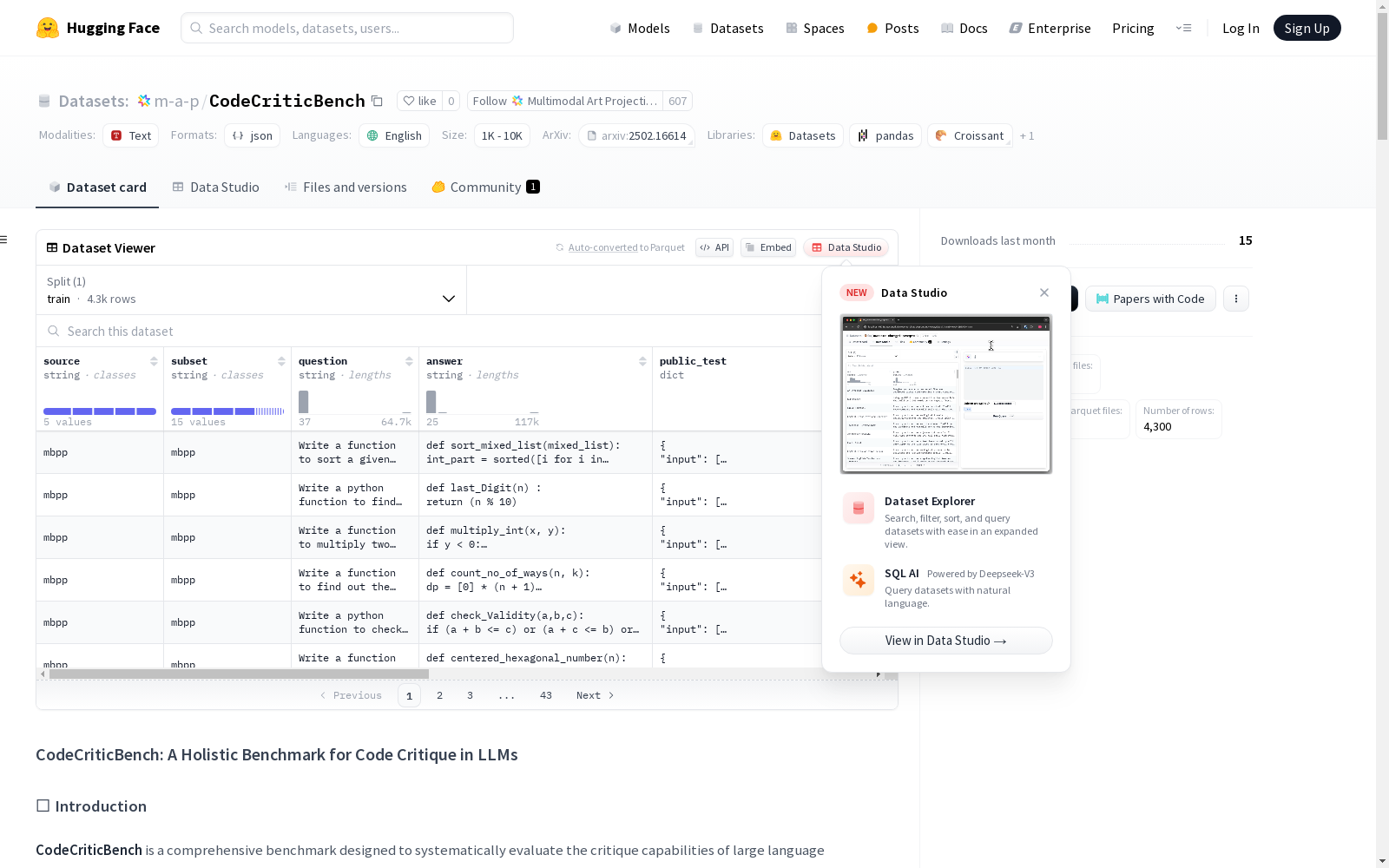The height and width of the screenshot is (868, 1389).
Task: Click the Embed button
Action: (768, 247)
